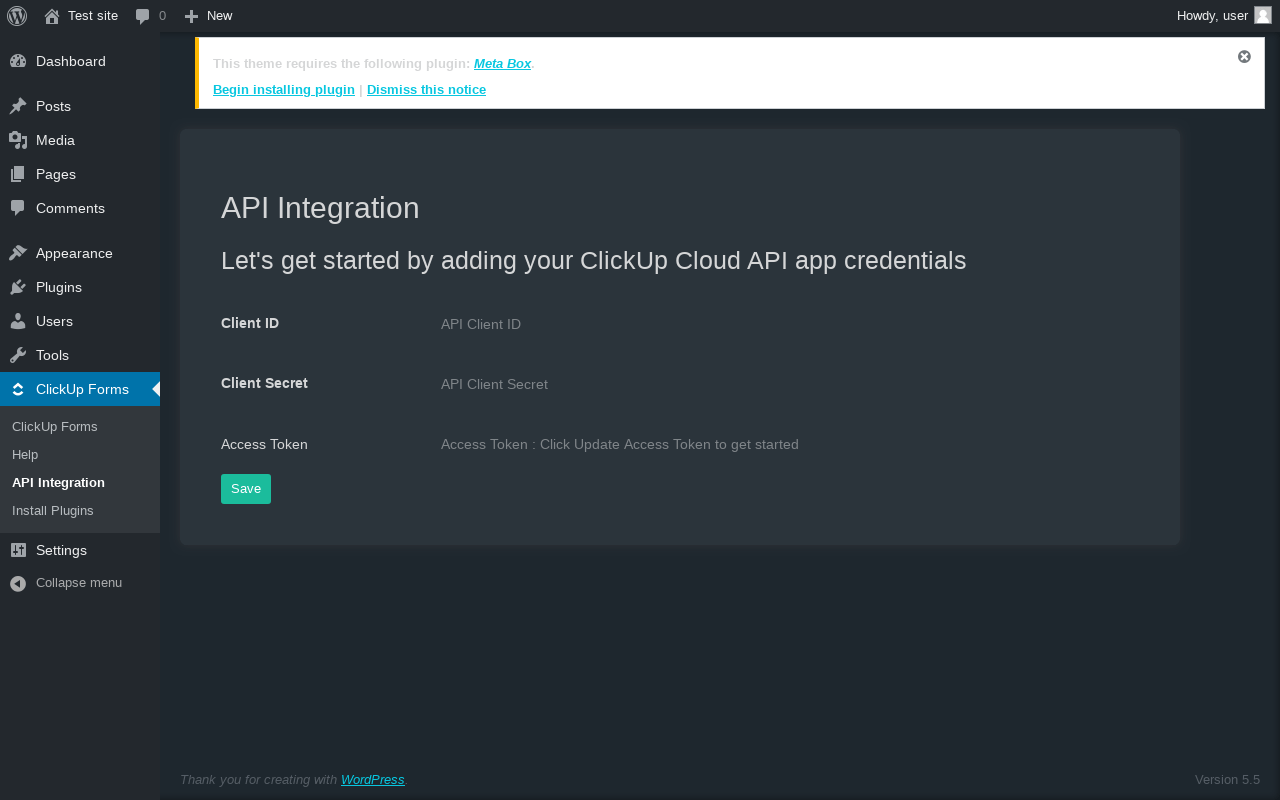Go to the Posts menu
Viewport: 1280px width, 800px height.
pos(80,106)
